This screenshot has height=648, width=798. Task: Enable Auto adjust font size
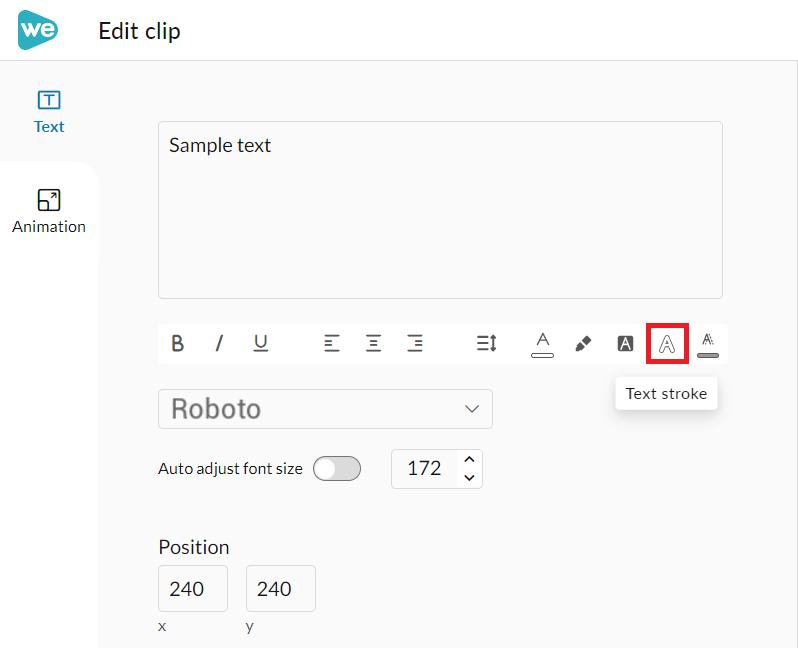point(336,468)
